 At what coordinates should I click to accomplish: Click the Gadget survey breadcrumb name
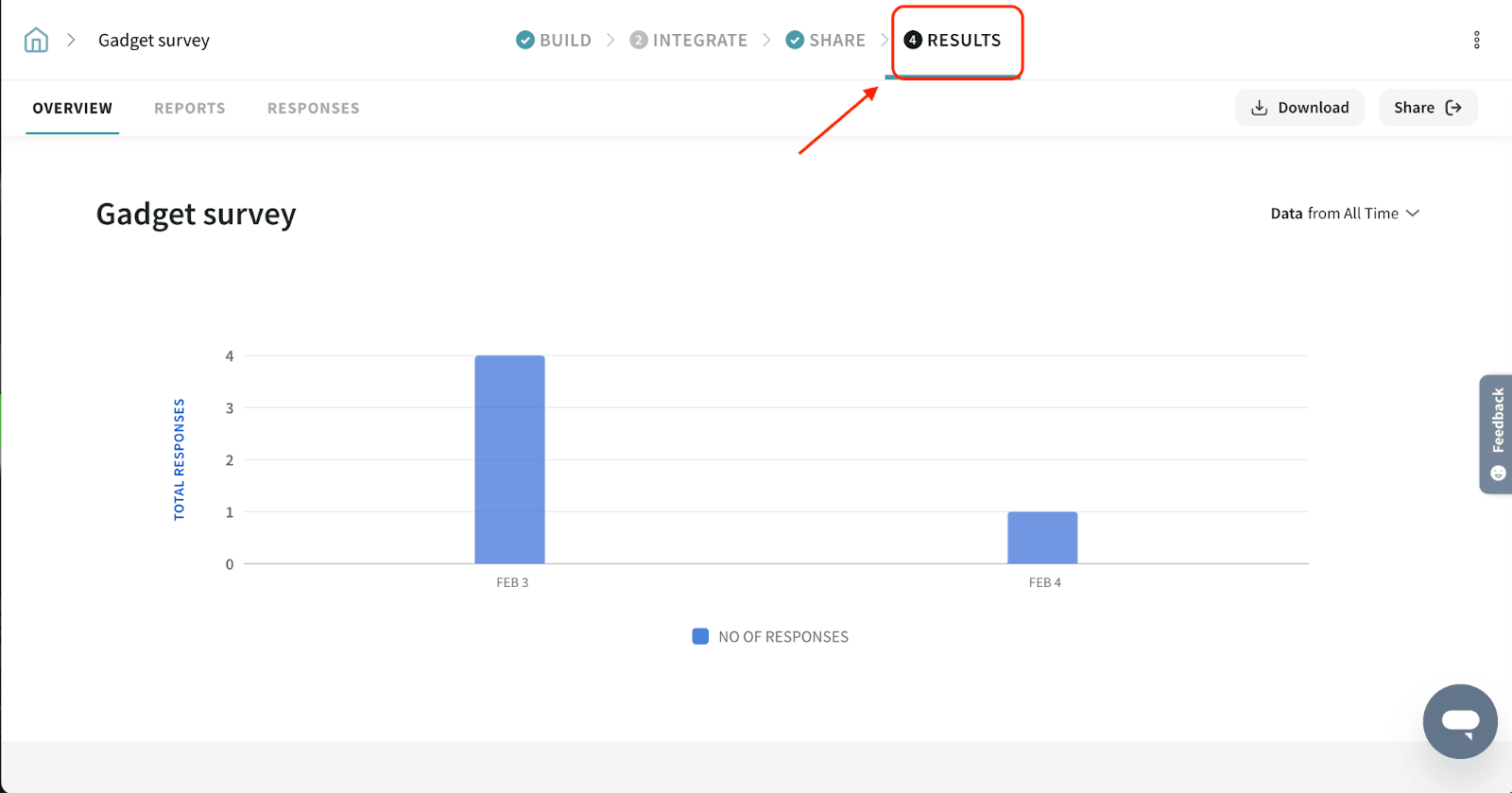click(x=154, y=41)
